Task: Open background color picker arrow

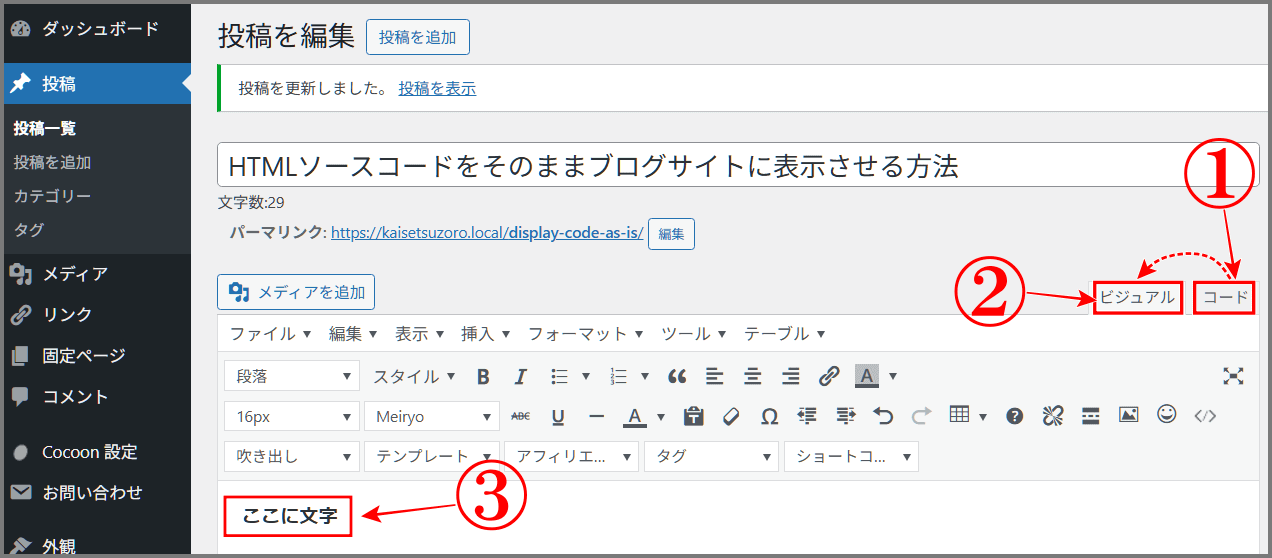Action: coord(893,377)
